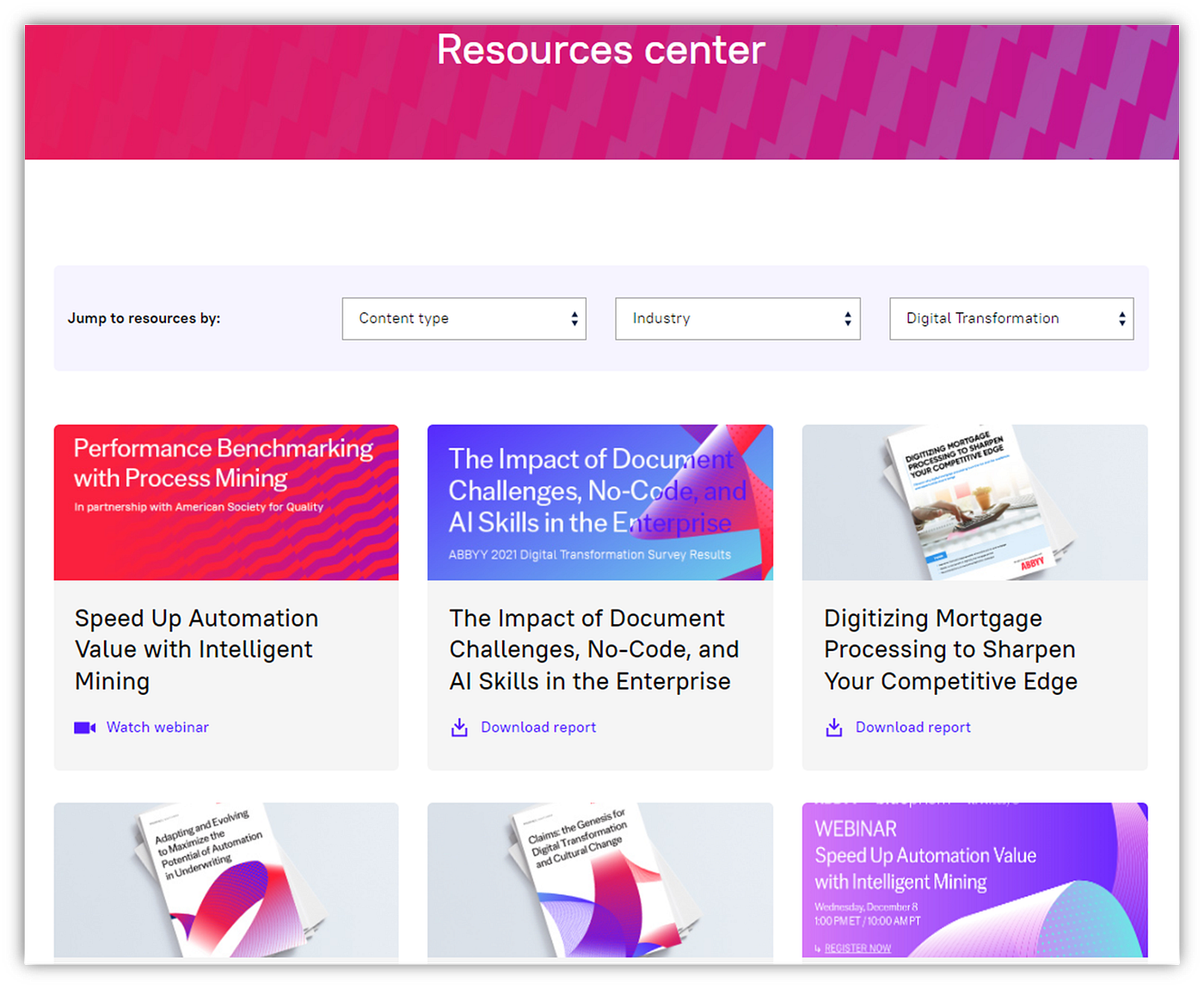Screen dimensions: 1204x989
Task: Click card title The Impact of Document Challenges
Action: point(593,649)
